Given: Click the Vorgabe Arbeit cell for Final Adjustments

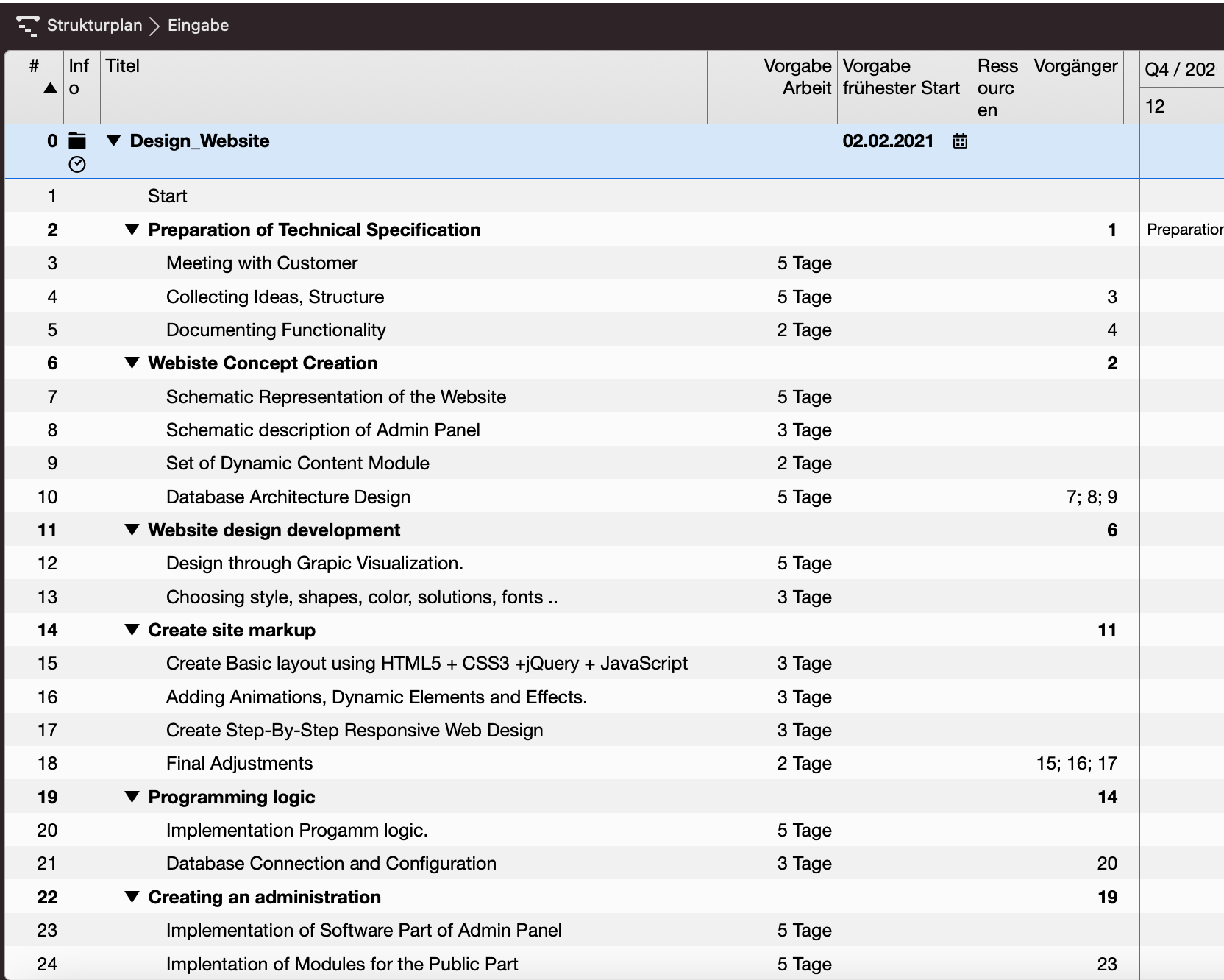Looking at the screenshot, I should 804,764.
